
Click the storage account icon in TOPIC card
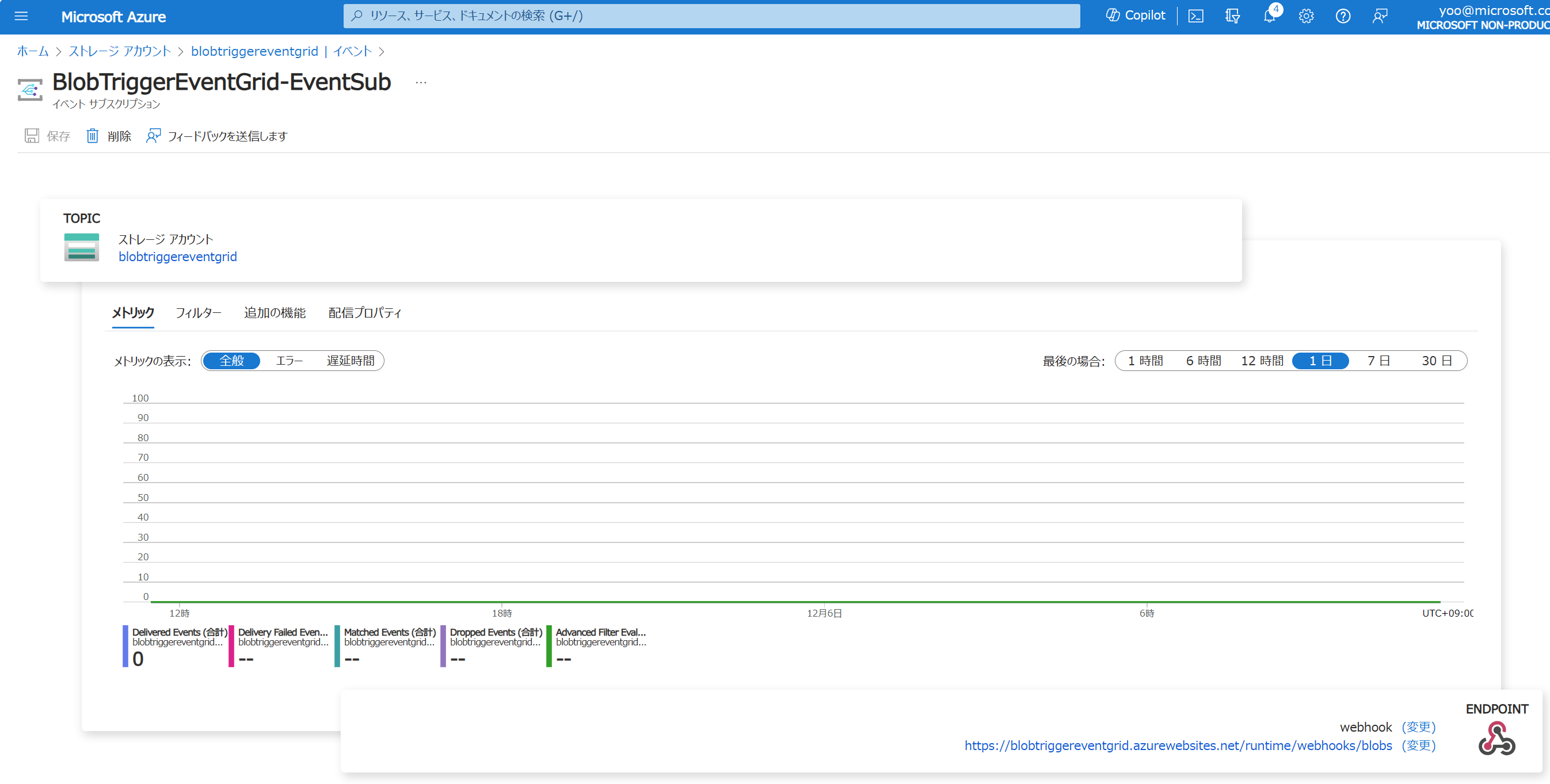click(81, 247)
